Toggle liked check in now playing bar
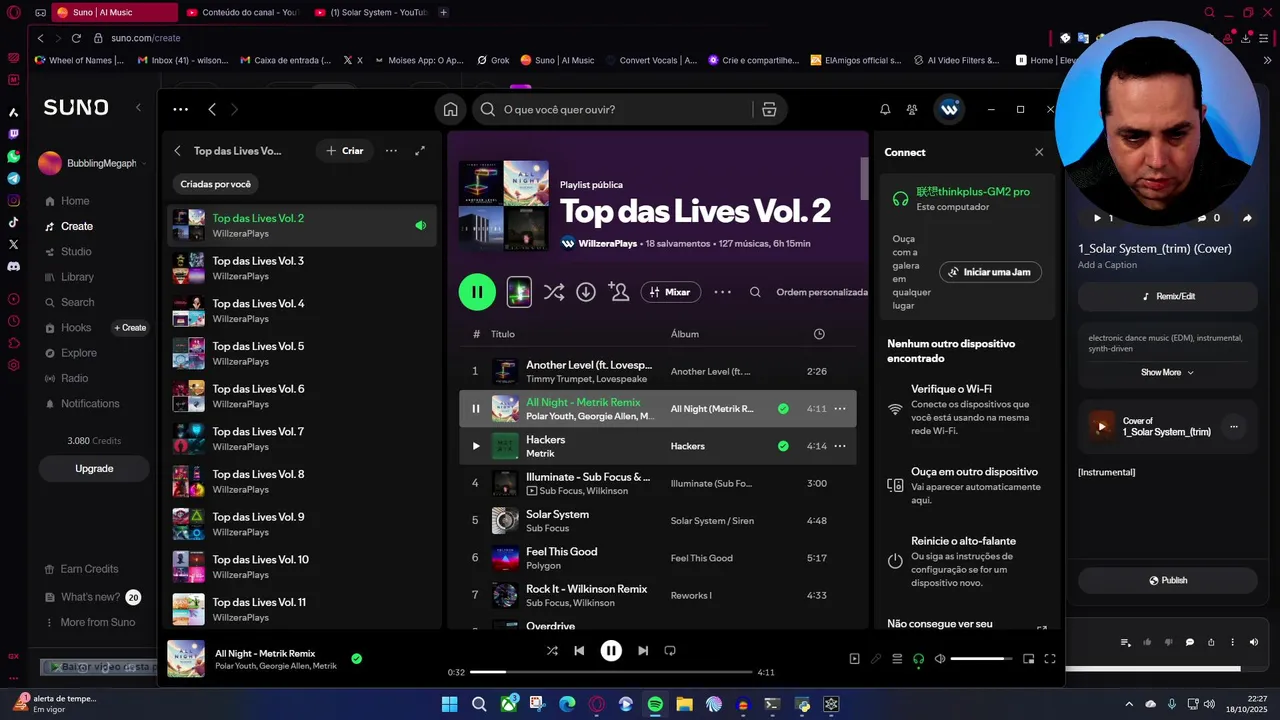This screenshot has height=720, width=1280. click(x=356, y=659)
